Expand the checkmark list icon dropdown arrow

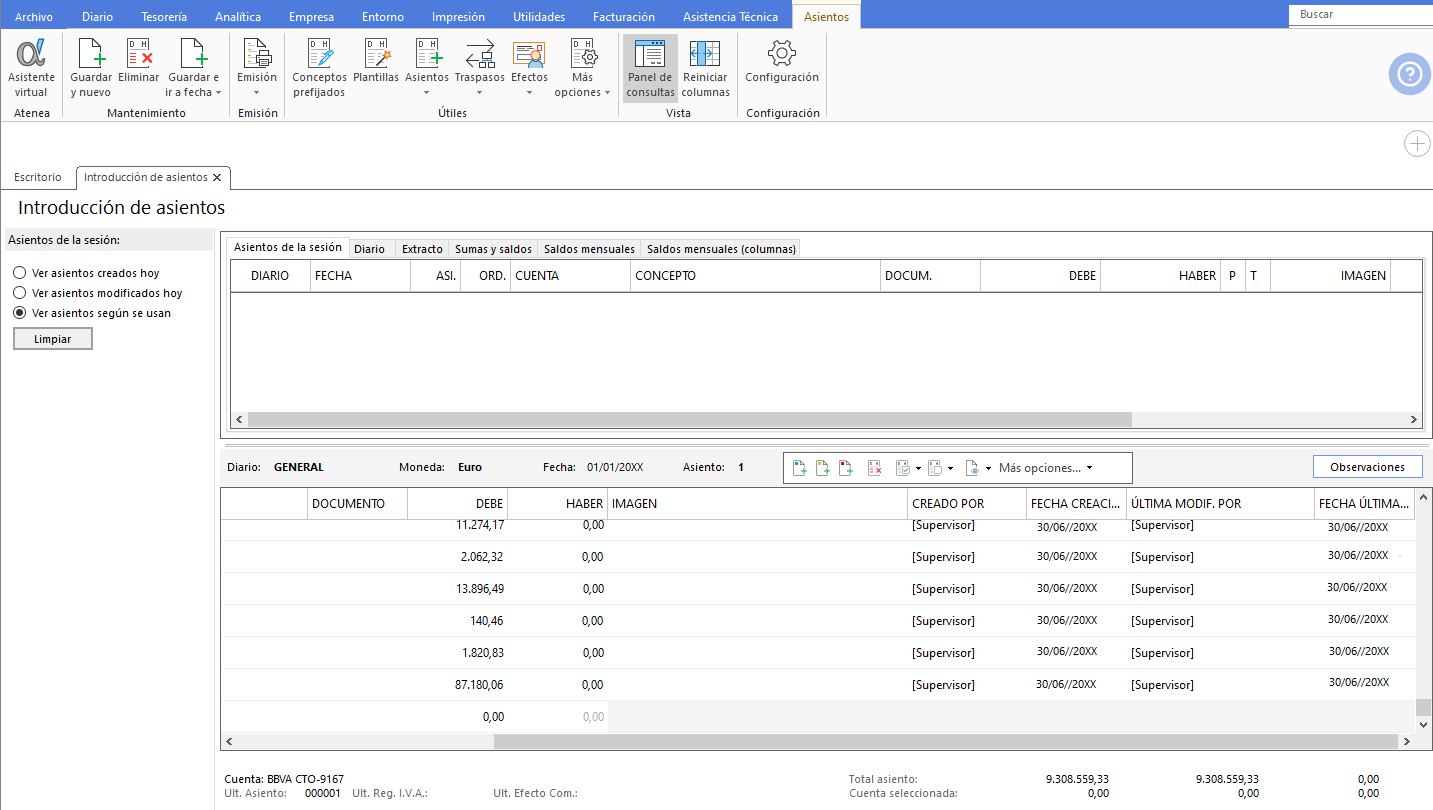(918, 468)
